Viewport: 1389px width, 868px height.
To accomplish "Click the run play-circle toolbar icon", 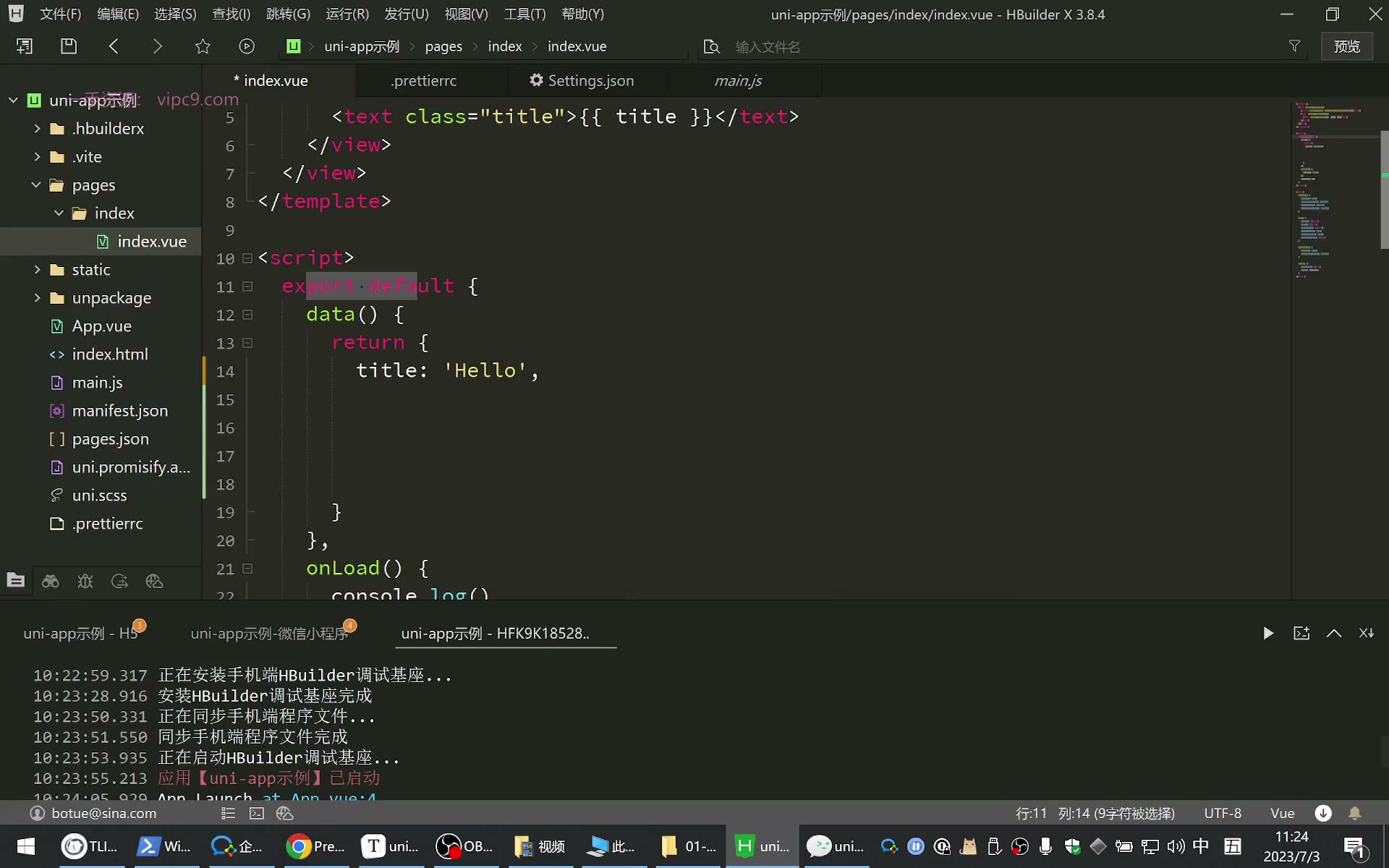I will 247,46.
